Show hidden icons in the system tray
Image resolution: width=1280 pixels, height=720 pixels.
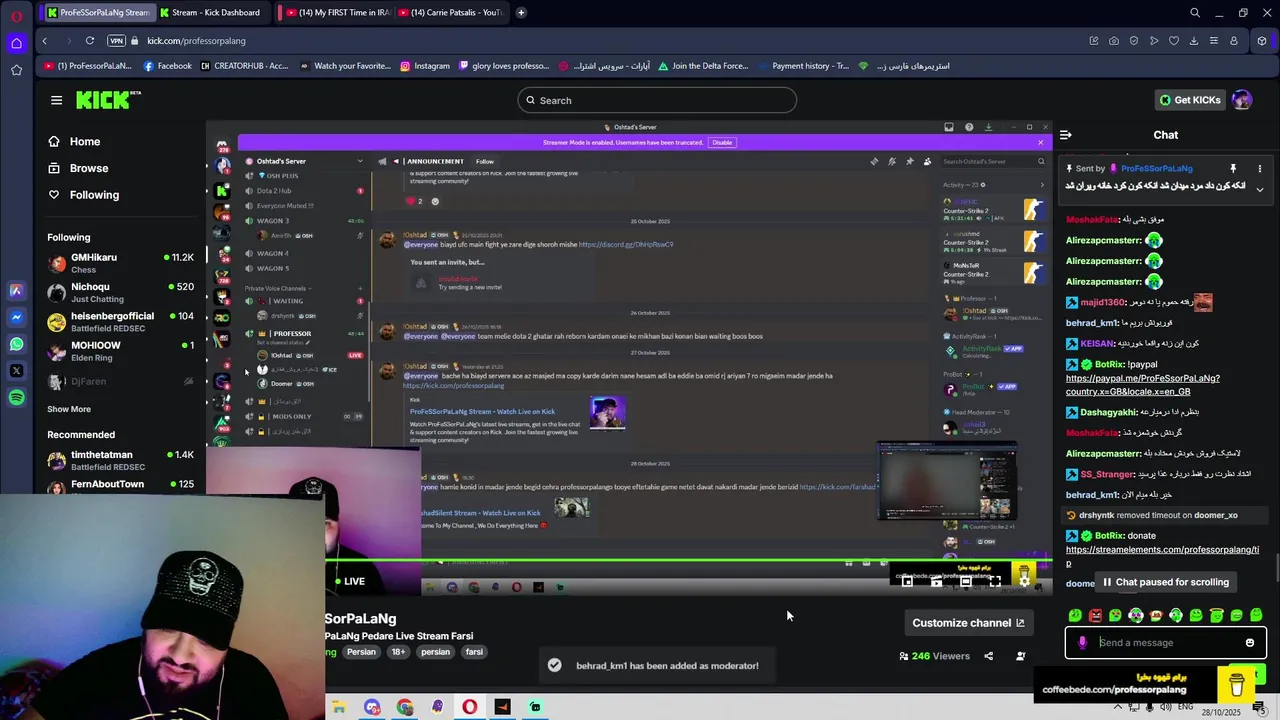1118,707
